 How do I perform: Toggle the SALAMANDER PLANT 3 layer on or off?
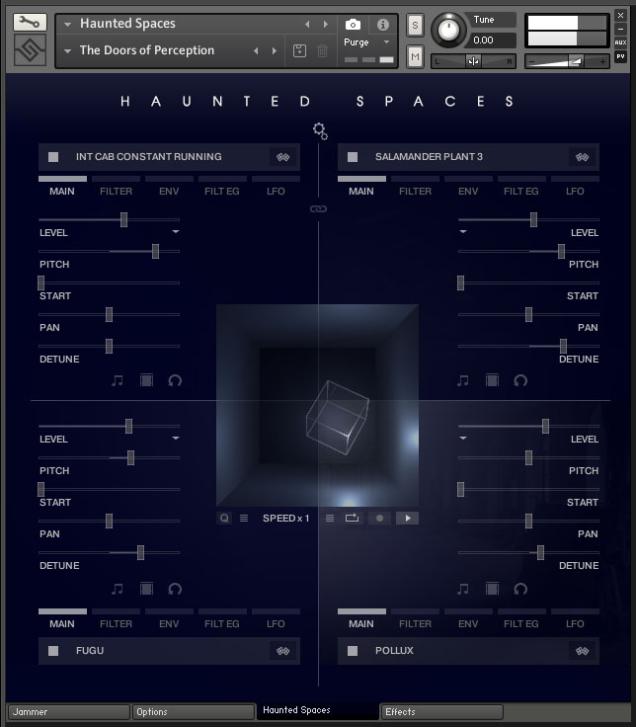pos(353,157)
